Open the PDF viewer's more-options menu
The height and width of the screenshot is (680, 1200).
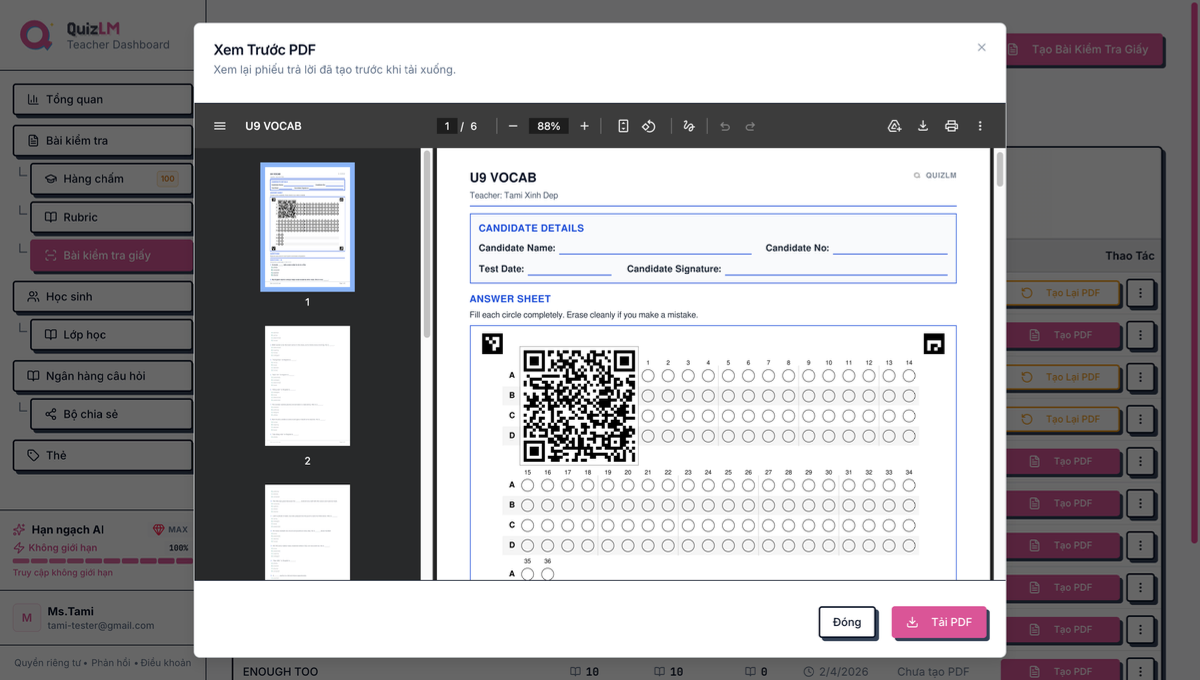click(x=980, y=126)
